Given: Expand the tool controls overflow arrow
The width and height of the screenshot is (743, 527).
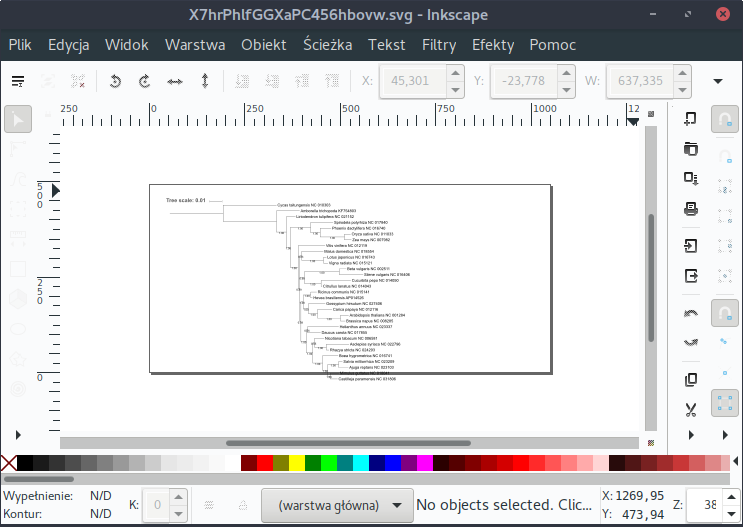Looking at the screenshot, I should pos(717,81).
